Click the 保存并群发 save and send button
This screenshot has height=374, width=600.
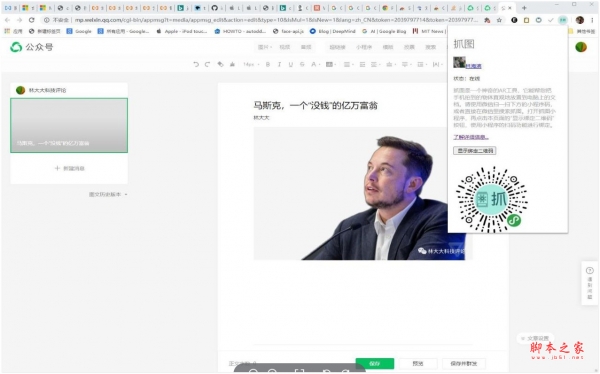[463, 363]
